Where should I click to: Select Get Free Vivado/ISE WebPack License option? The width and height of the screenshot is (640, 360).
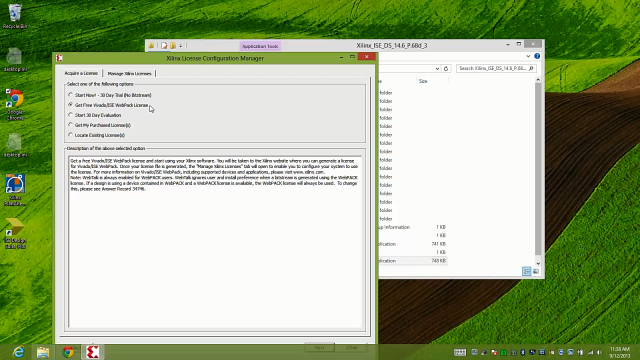click(109, 105)
